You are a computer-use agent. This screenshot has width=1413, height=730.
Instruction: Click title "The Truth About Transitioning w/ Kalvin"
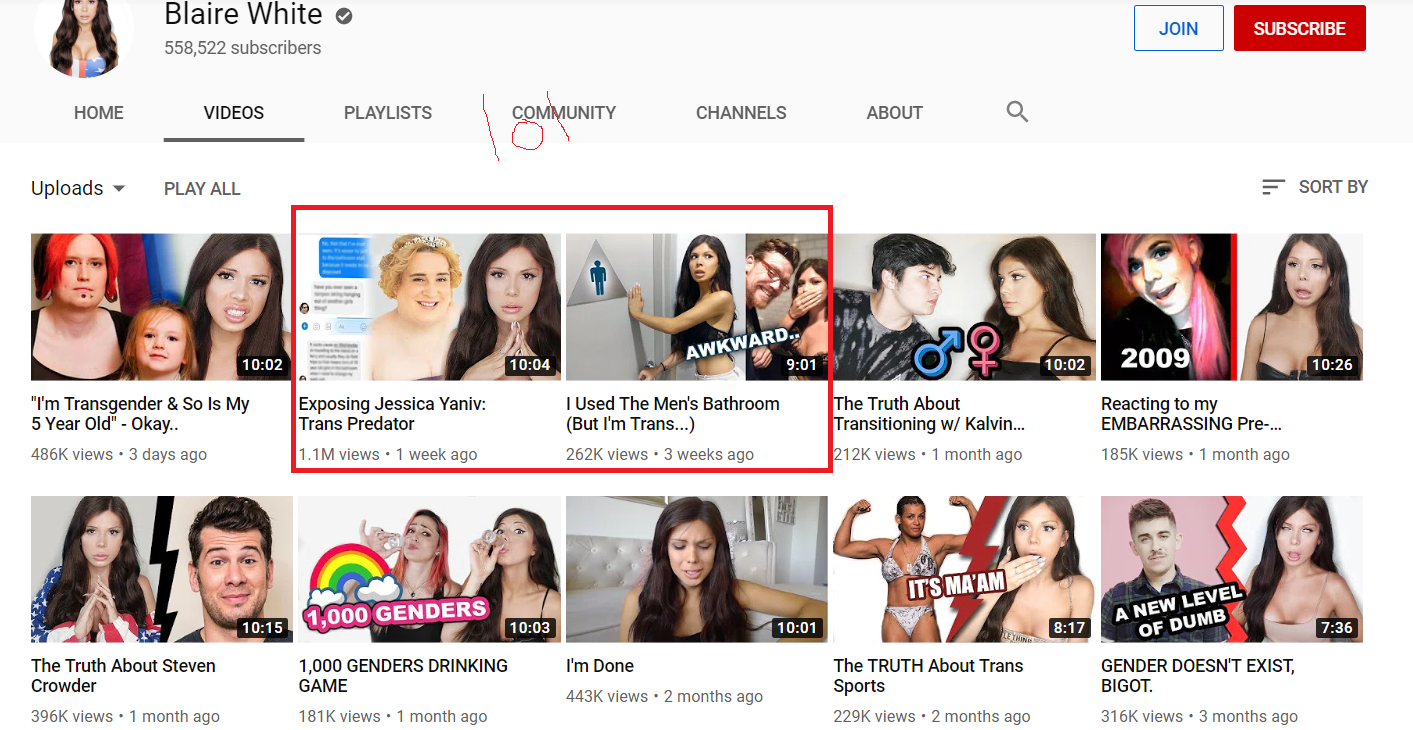pos(930,414)
